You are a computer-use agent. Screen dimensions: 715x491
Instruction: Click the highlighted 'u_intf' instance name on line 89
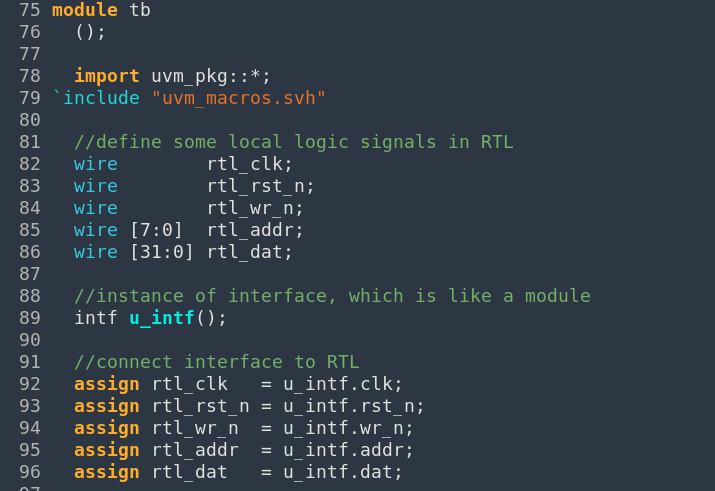(162, 318)
